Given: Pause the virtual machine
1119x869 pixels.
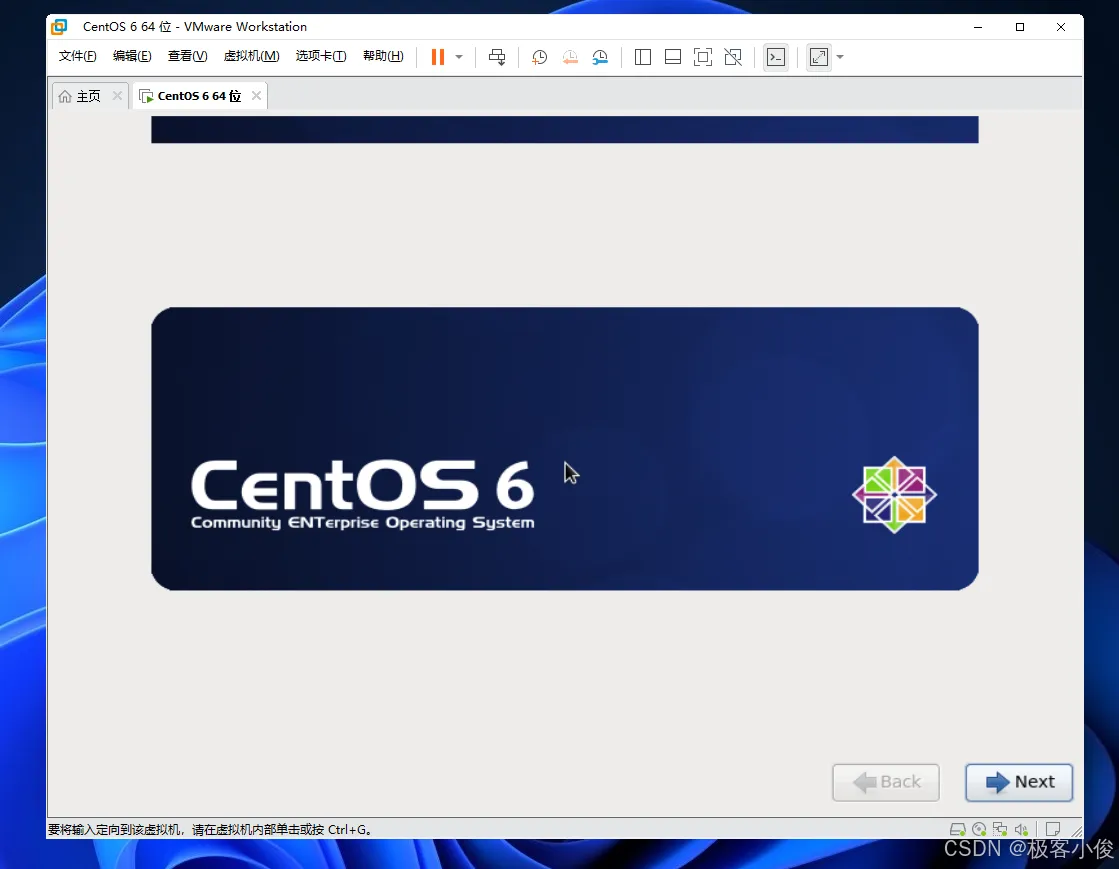Looking at the screenshot, I should click(437, 57).
